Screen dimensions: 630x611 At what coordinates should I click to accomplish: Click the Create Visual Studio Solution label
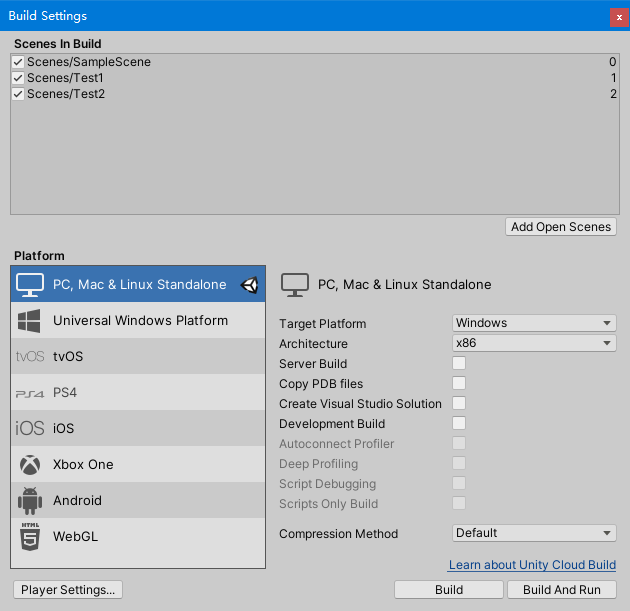360,404
